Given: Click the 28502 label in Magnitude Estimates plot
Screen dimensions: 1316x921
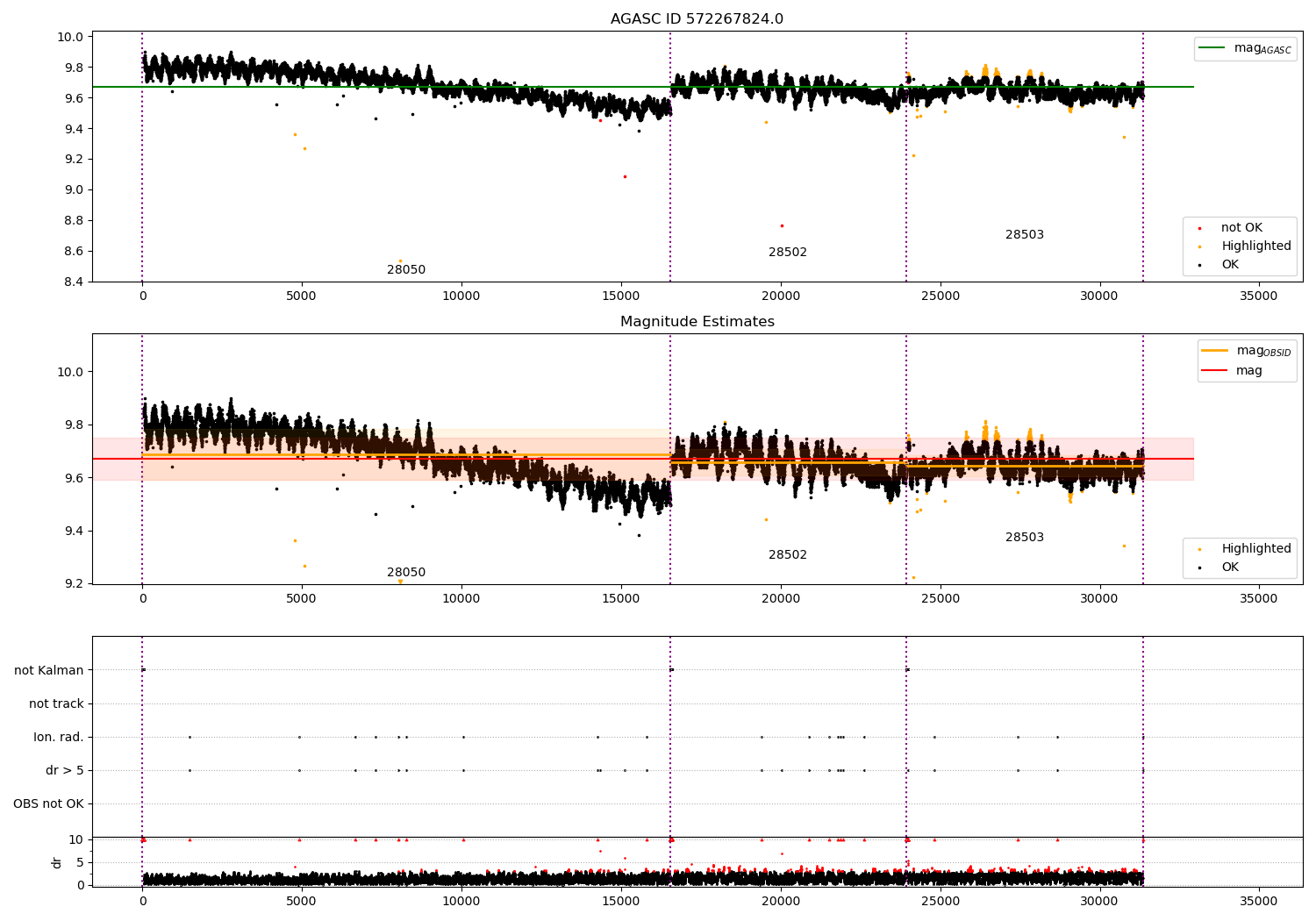Looking at the screenshot, I should click(788, 555).
